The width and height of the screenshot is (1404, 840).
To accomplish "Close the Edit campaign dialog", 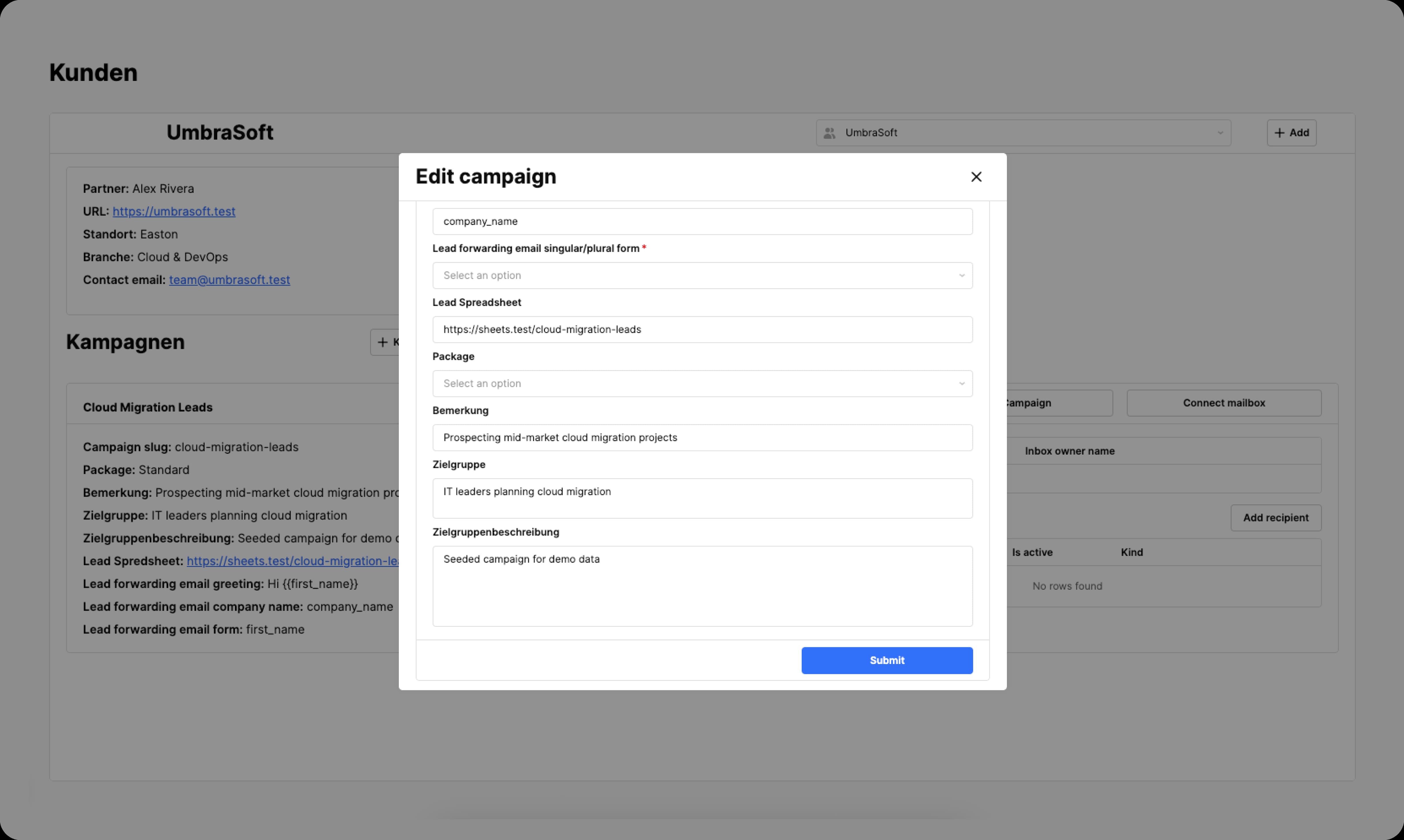I will click(x=976, y=177).
